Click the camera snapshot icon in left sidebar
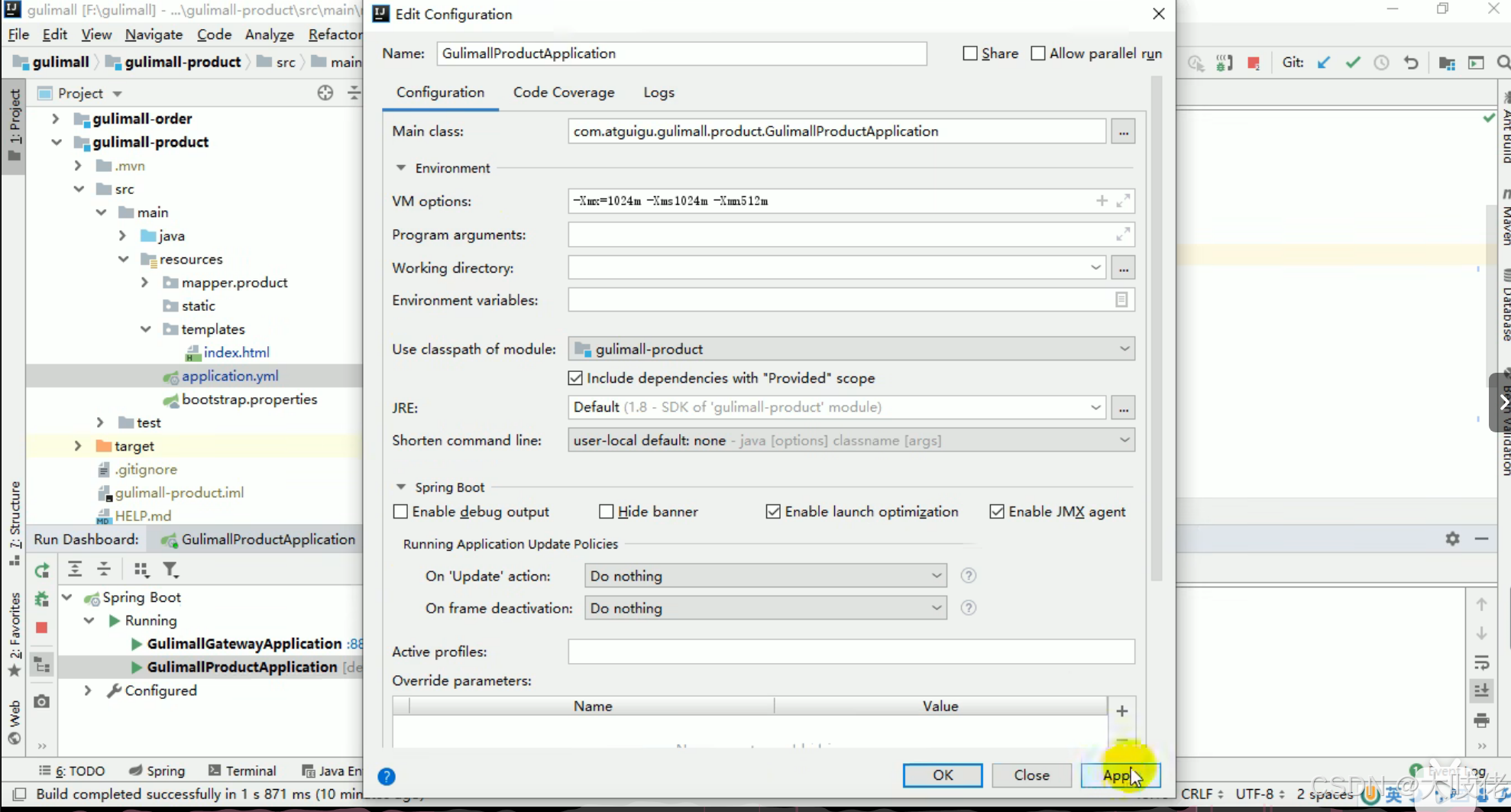This screenshot has height=812, width=1511. coord(42,701)
